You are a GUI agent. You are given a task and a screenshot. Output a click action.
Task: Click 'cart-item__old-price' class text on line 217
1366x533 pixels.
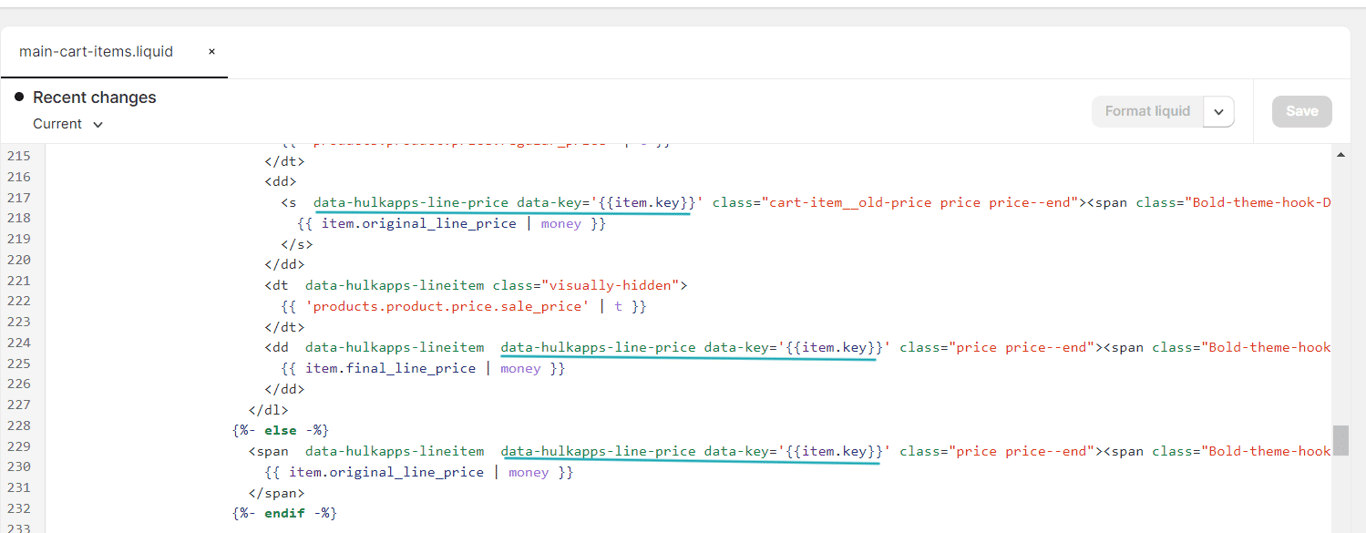(x=849, y=202)
